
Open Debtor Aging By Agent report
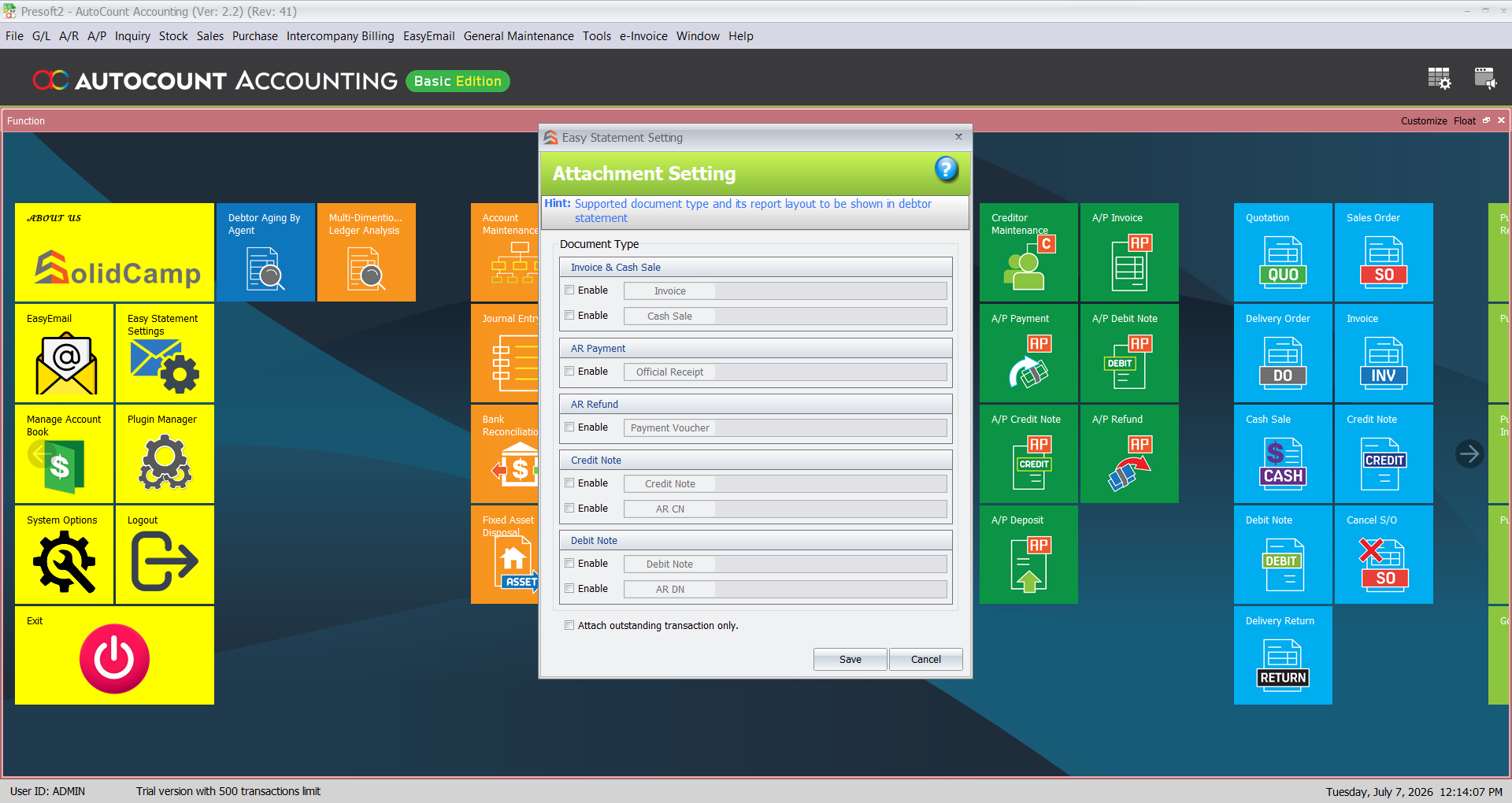point(265,253)
